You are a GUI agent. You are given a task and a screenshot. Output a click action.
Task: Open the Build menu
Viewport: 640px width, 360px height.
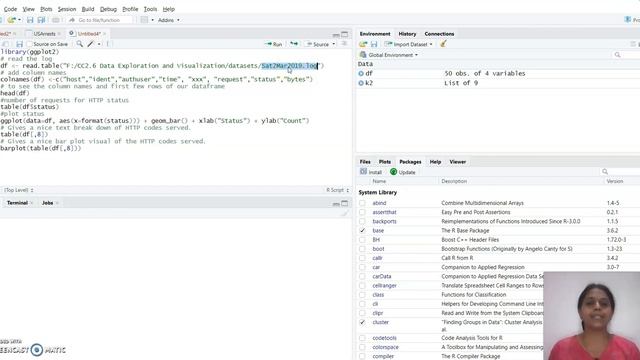coord(88,9)
